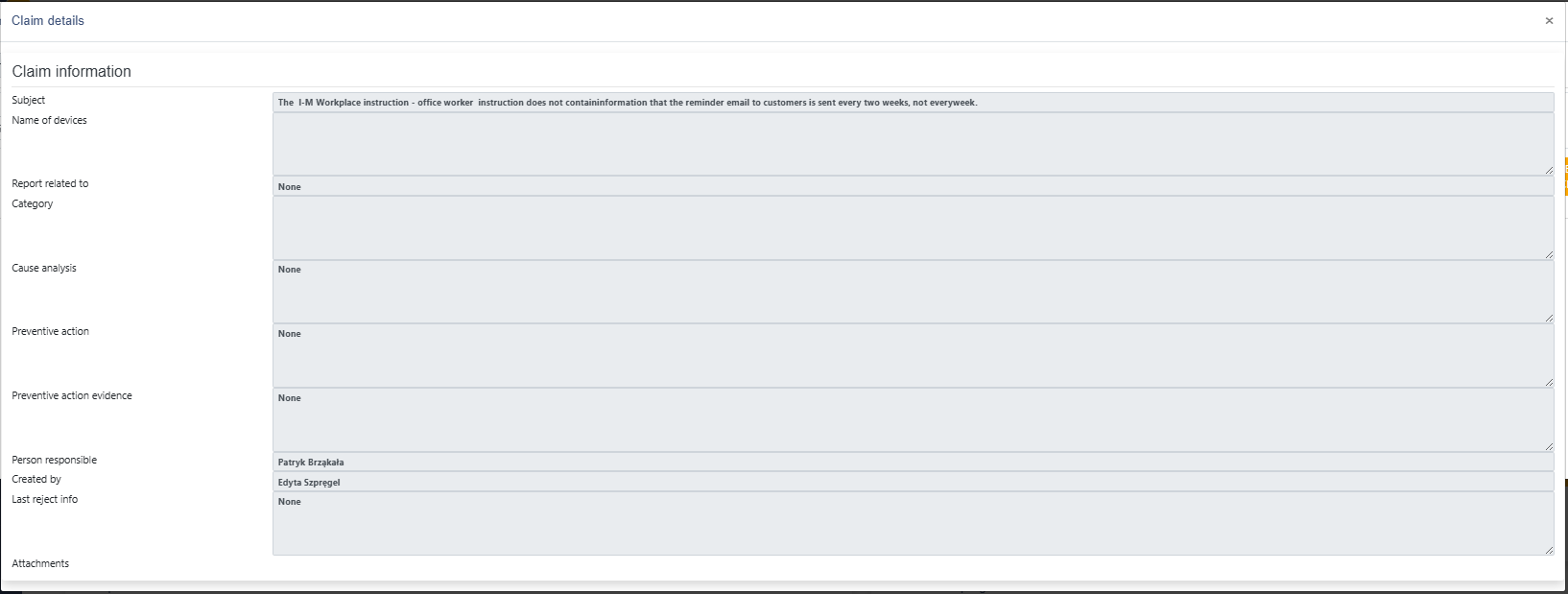Select the Report related to field
Screen dimensions: 1568x594
[912, 186]
